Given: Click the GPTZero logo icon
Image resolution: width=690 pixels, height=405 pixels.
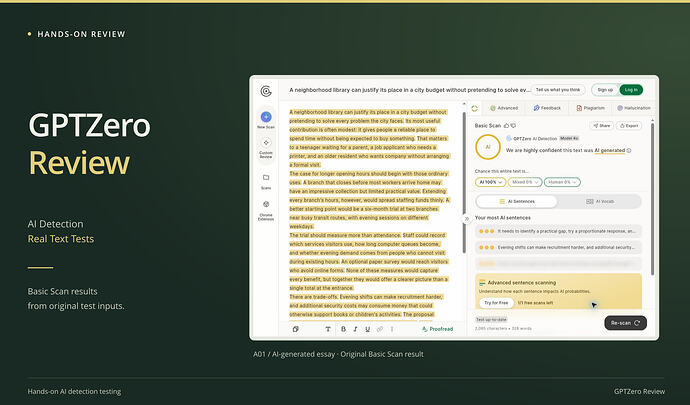Looking at the screenshot, I should click(x=266, y=91).
